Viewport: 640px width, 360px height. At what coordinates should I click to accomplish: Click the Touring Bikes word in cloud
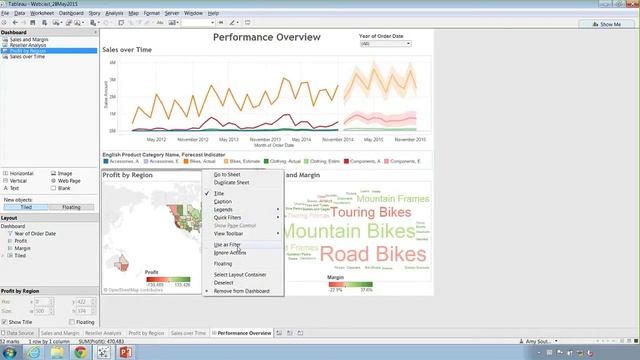click(371, 212)
